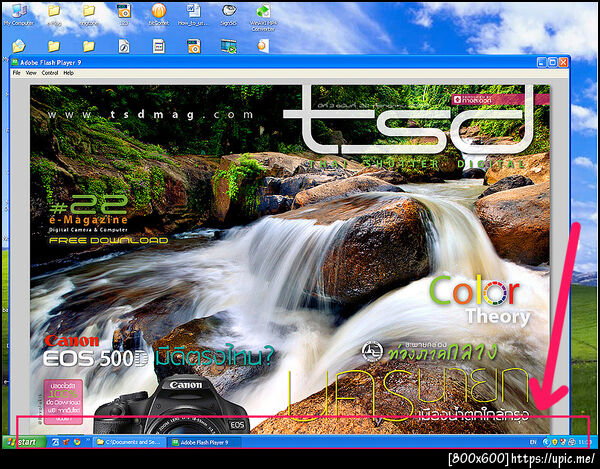Expand hidden system tray icons arrow

pos(546,442)
